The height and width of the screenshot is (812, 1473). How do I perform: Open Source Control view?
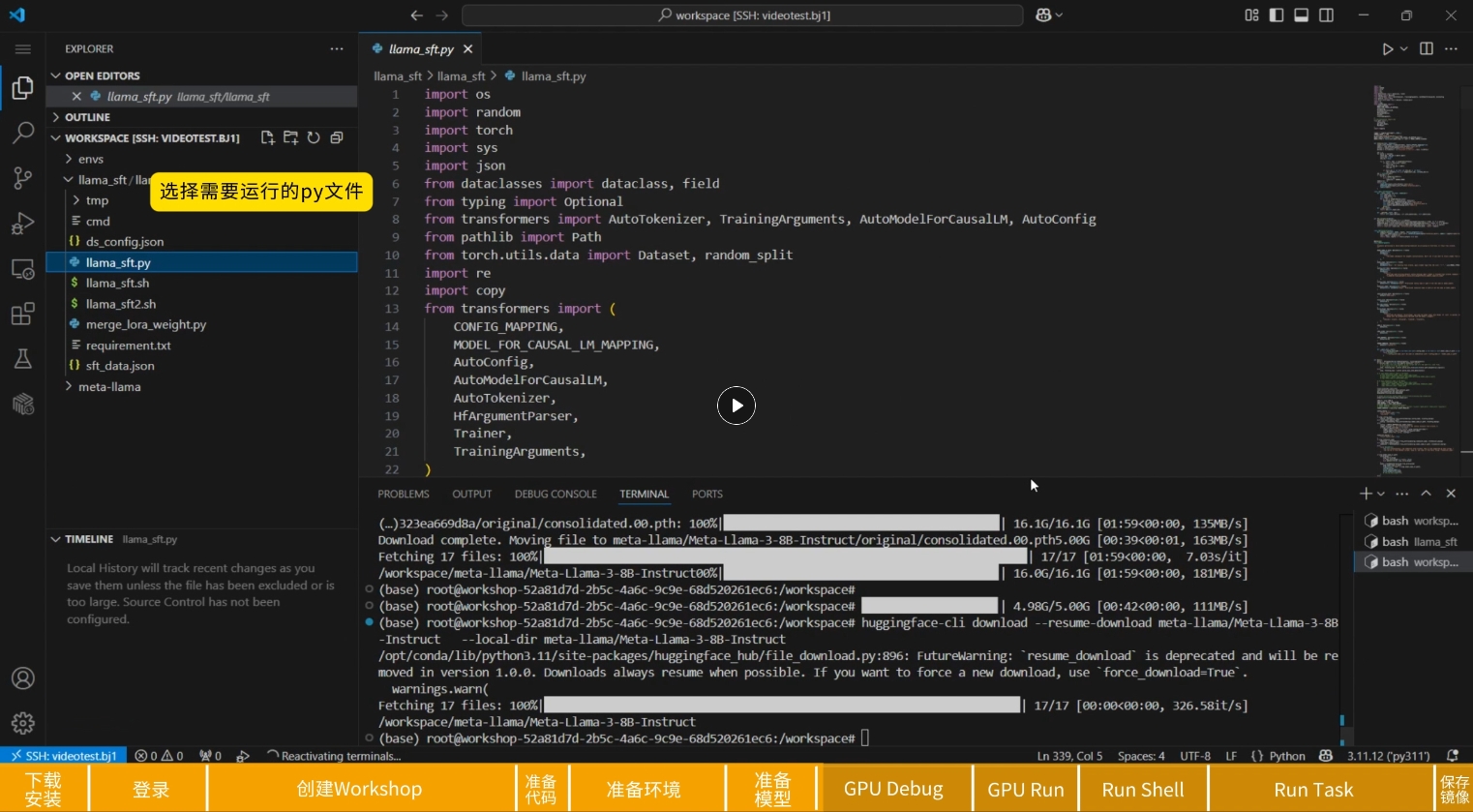point(23,178)
